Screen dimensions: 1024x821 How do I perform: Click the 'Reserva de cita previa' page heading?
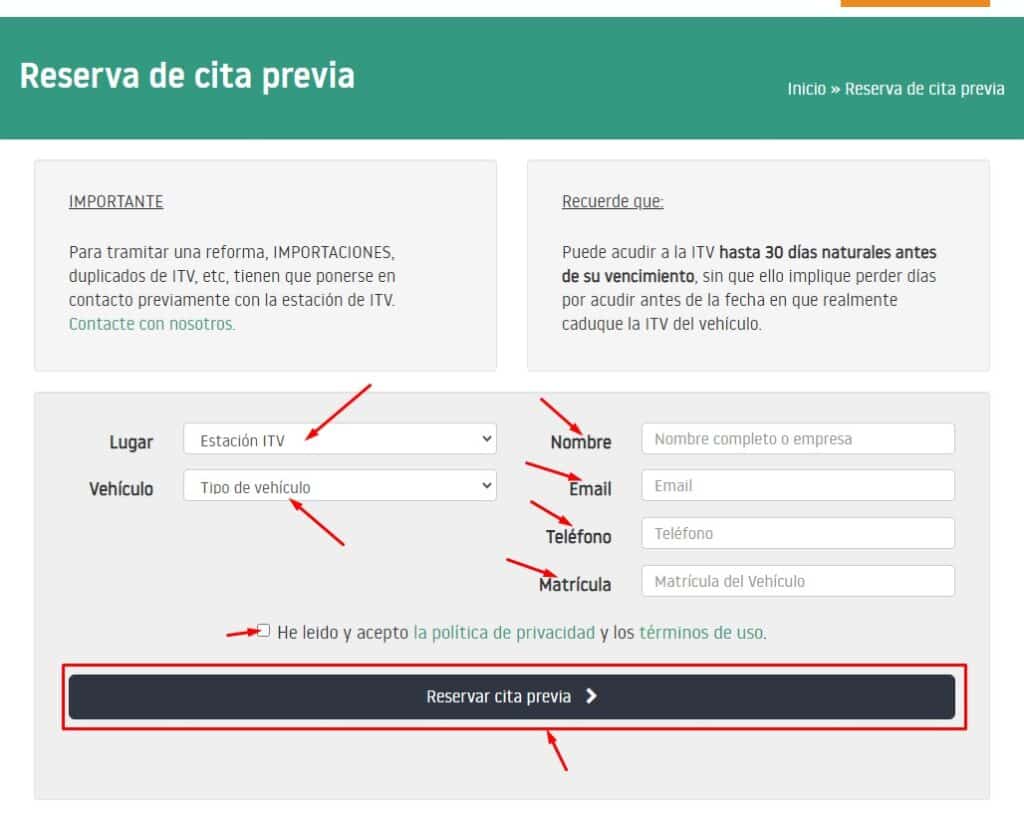pos(187,76)
